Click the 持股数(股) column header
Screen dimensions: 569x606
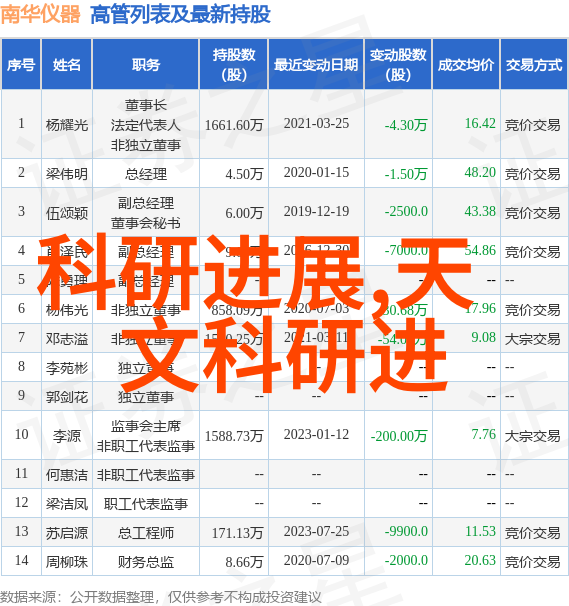[x=234, y=65]
